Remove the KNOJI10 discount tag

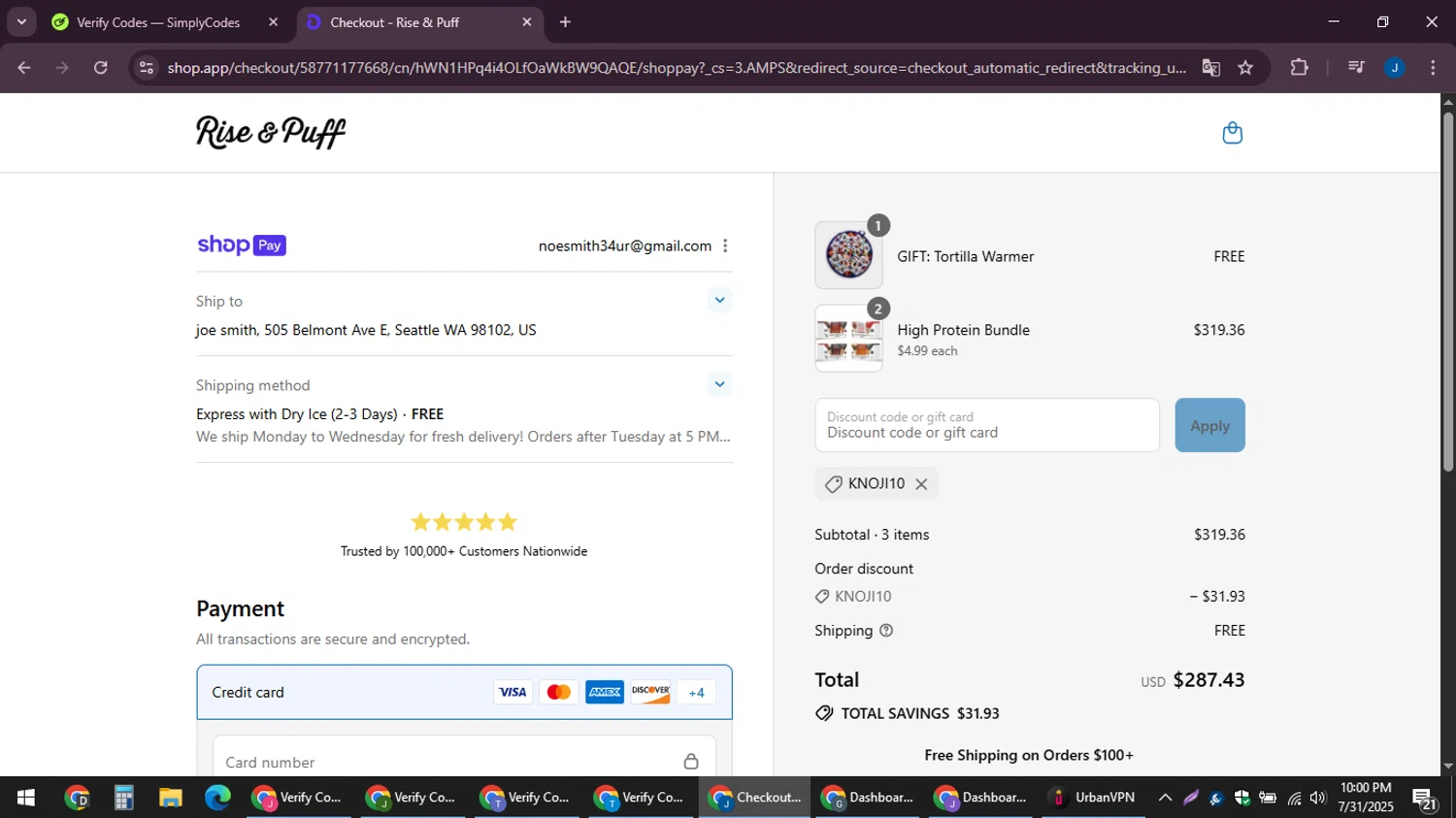pyautogui.click(x=921, y=484)
